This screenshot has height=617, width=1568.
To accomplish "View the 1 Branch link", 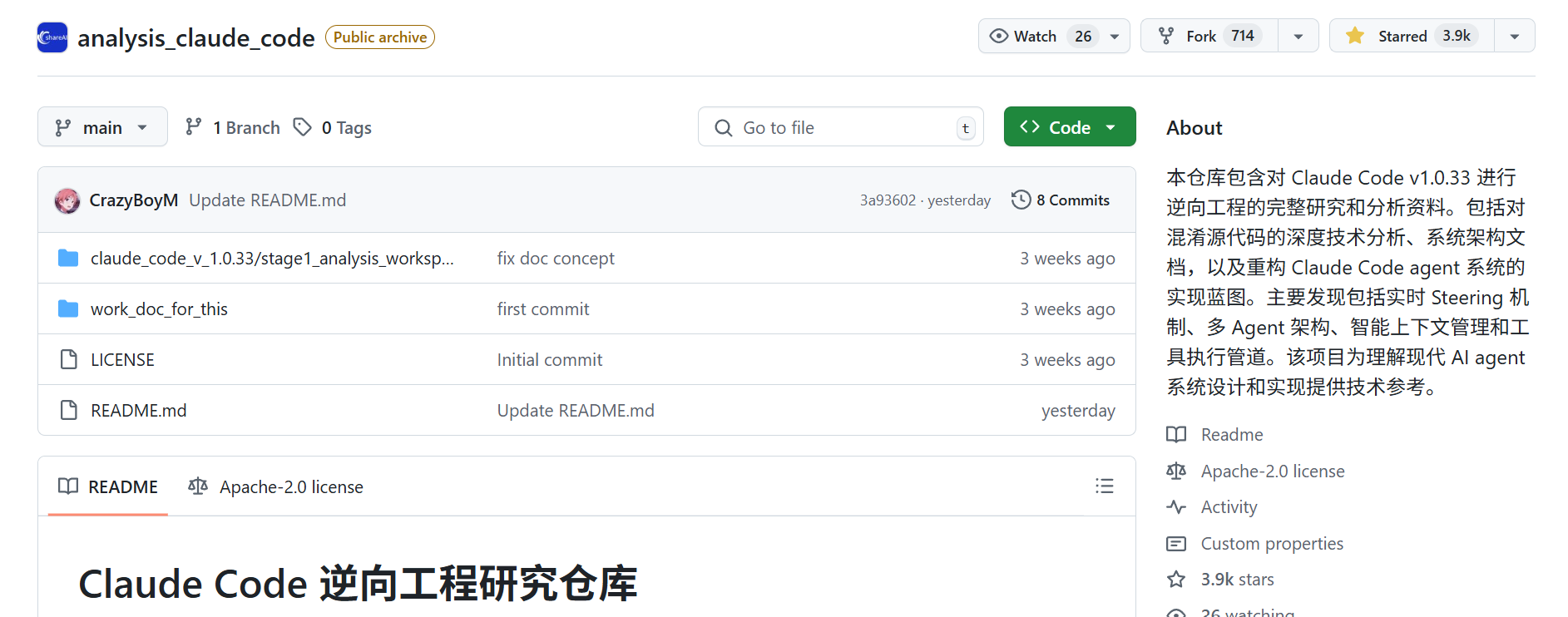I will 232,127.
